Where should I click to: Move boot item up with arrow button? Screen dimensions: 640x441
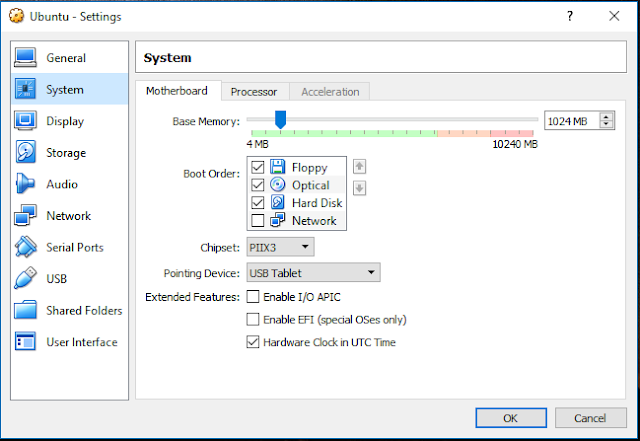pyautogui.click(x=359, y=167)
